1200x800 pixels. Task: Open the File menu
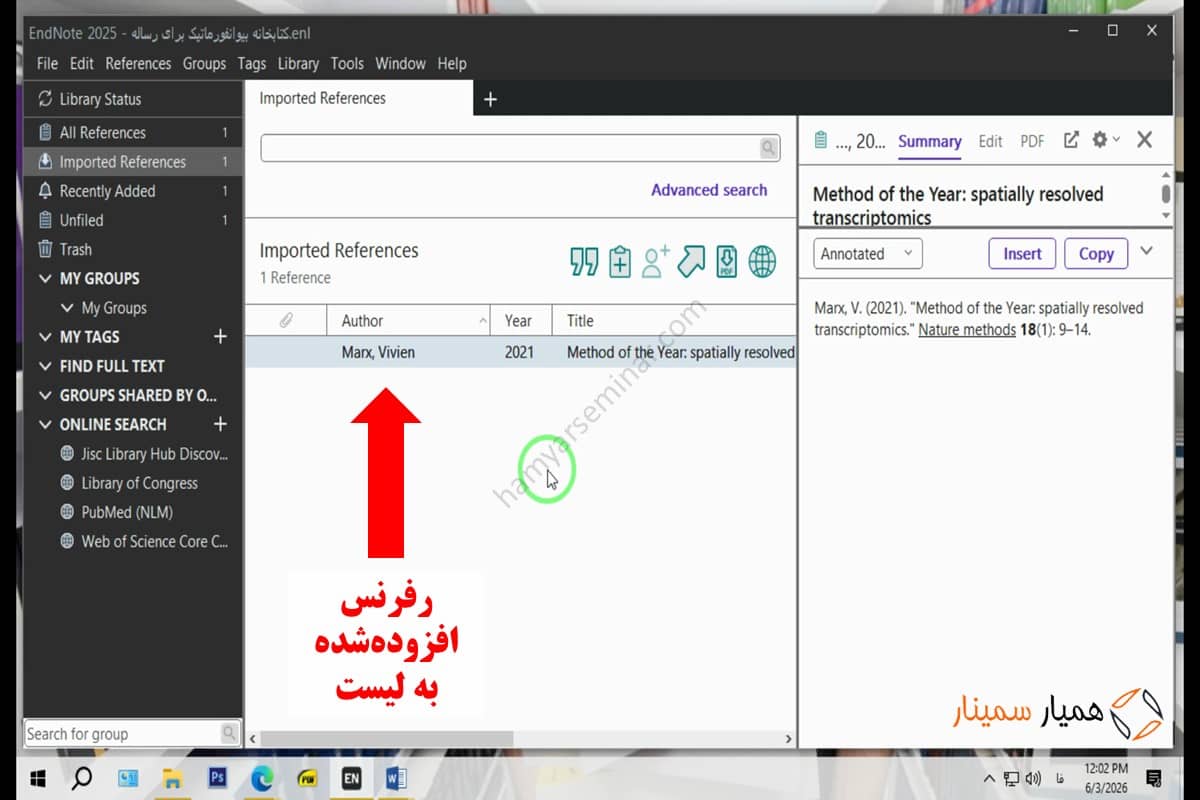point(47,63)
